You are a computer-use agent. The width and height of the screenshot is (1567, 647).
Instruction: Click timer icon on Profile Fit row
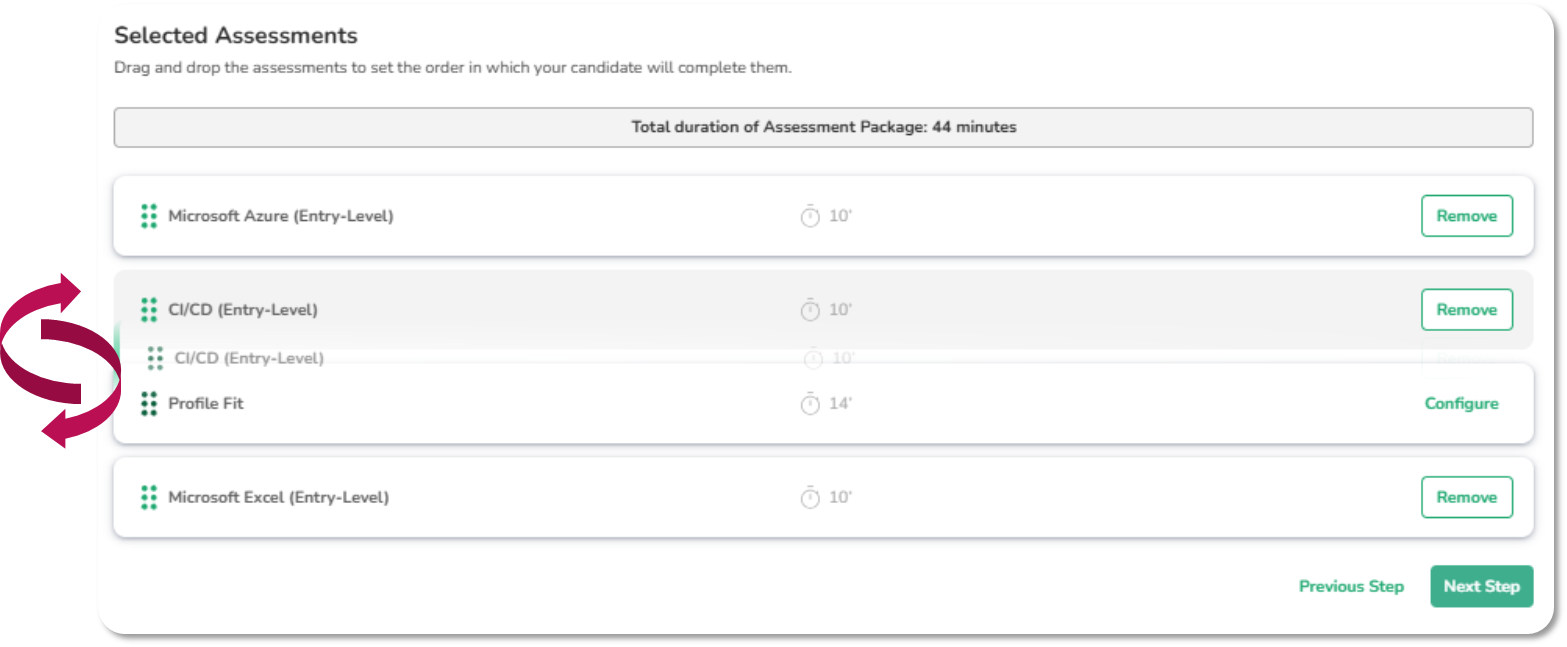[x=810, y=404]
